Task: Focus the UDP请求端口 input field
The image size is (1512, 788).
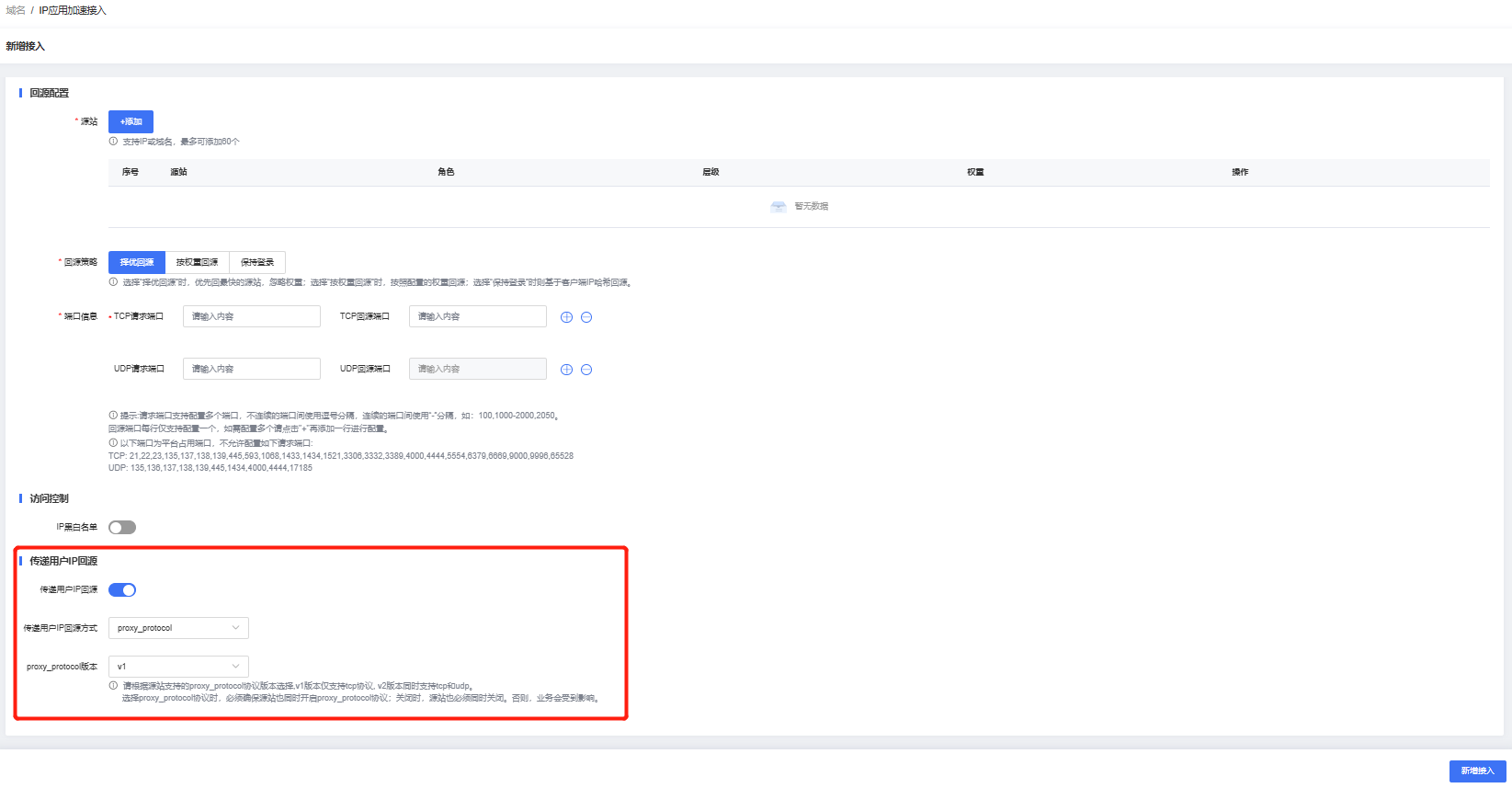Action: click(x=252, y=369)
